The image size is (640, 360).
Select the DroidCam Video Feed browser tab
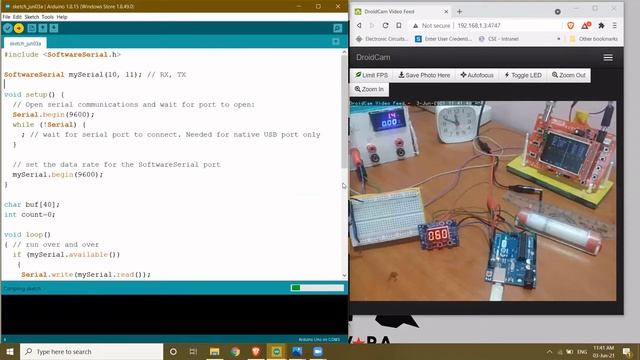tap(401, 11)
